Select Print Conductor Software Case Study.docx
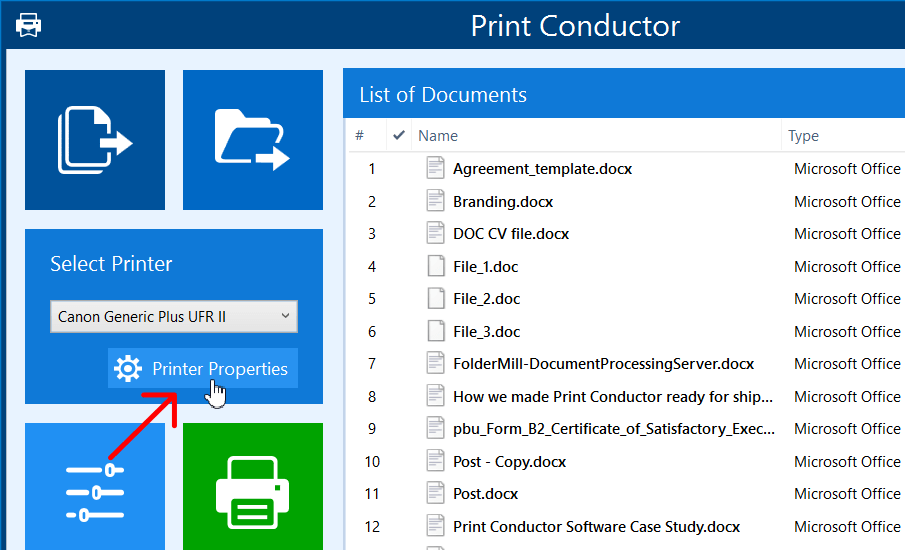The width and height of the screenshot is (905, 550). [x=596, y=527]
